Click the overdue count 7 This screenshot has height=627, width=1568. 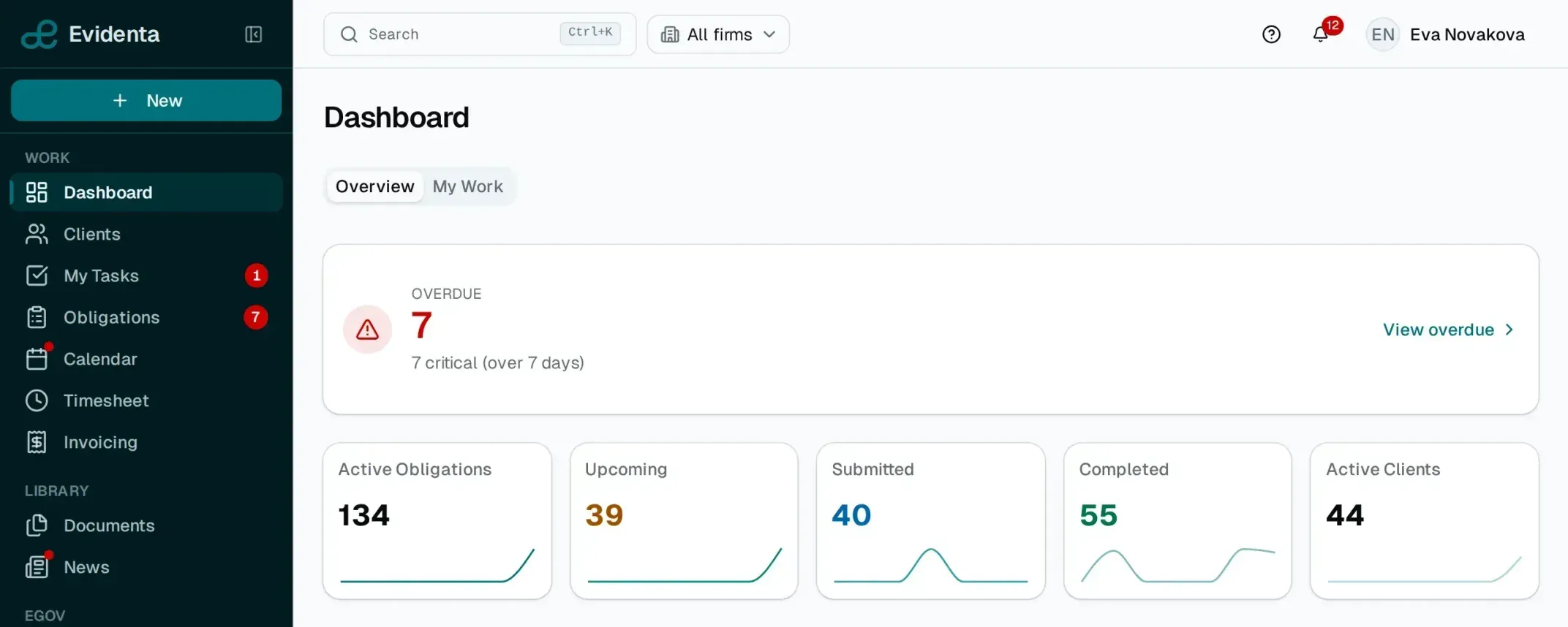pos(422,325)
